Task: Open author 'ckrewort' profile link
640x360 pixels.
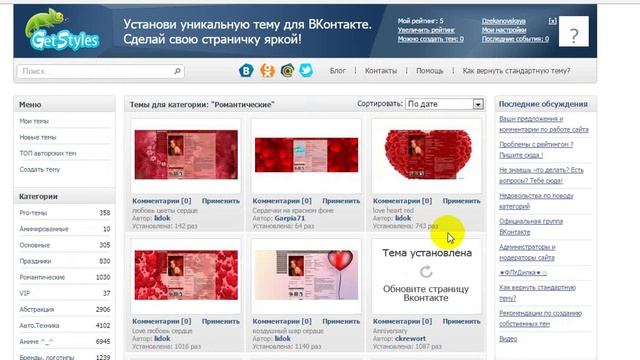Action: point(410,339)
